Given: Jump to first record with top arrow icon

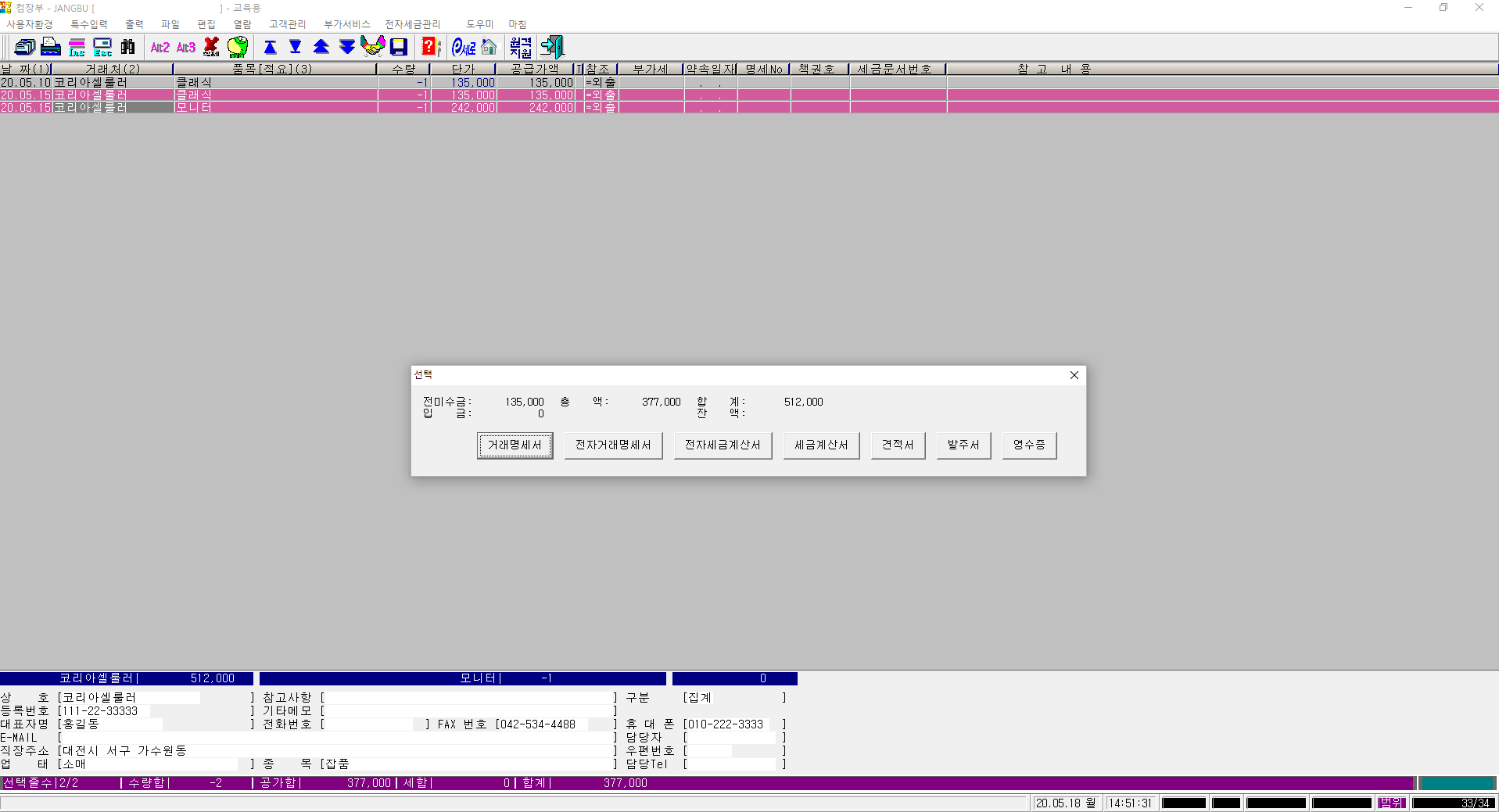Looking at the screenshot, I should (270, 47).
